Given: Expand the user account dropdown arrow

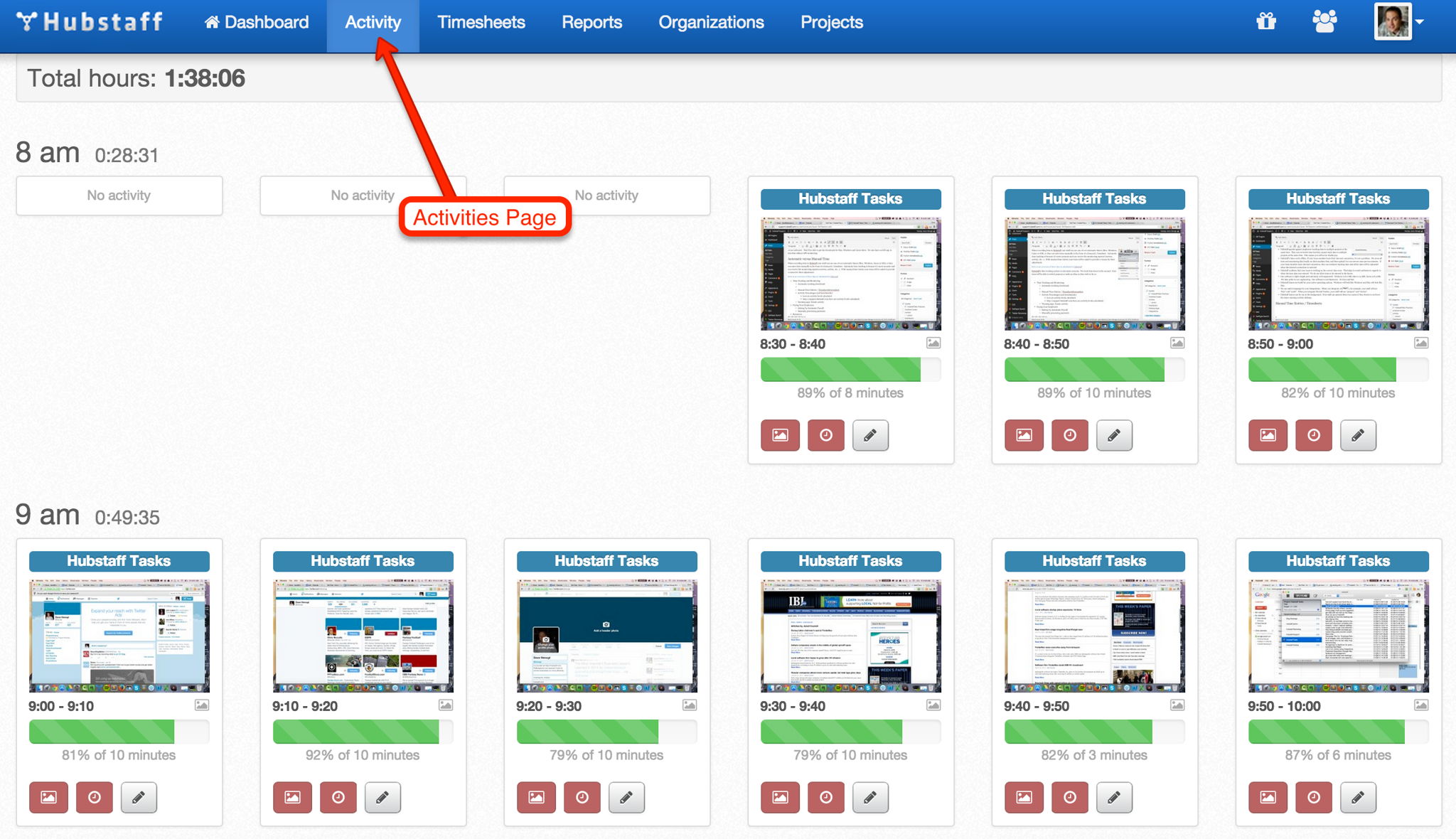Looking at the screenshot, I should (x=1420, y=22).
